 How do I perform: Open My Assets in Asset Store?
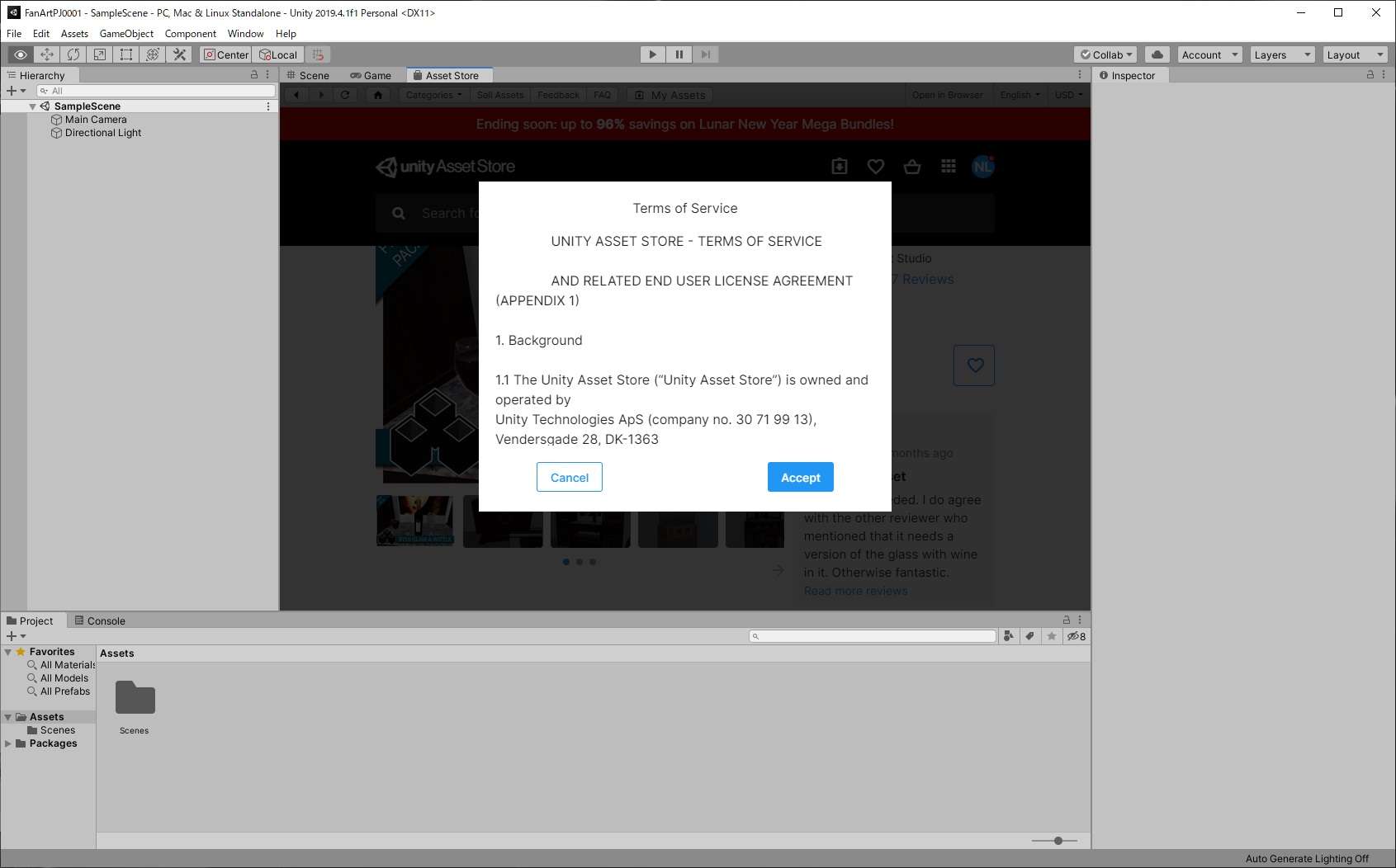(x=670, y=95)
